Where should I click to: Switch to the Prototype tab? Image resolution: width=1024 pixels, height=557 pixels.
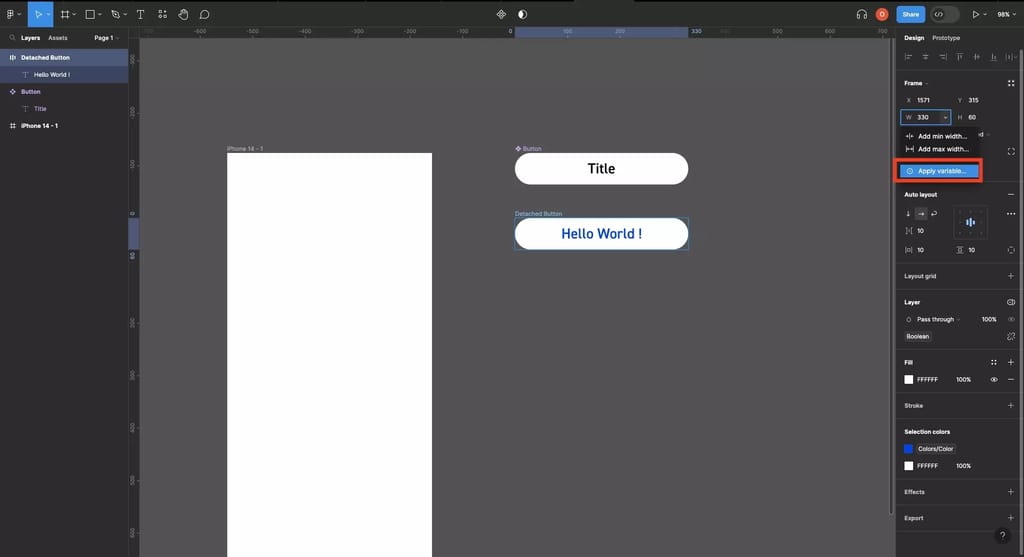click(x=946, y=38)
